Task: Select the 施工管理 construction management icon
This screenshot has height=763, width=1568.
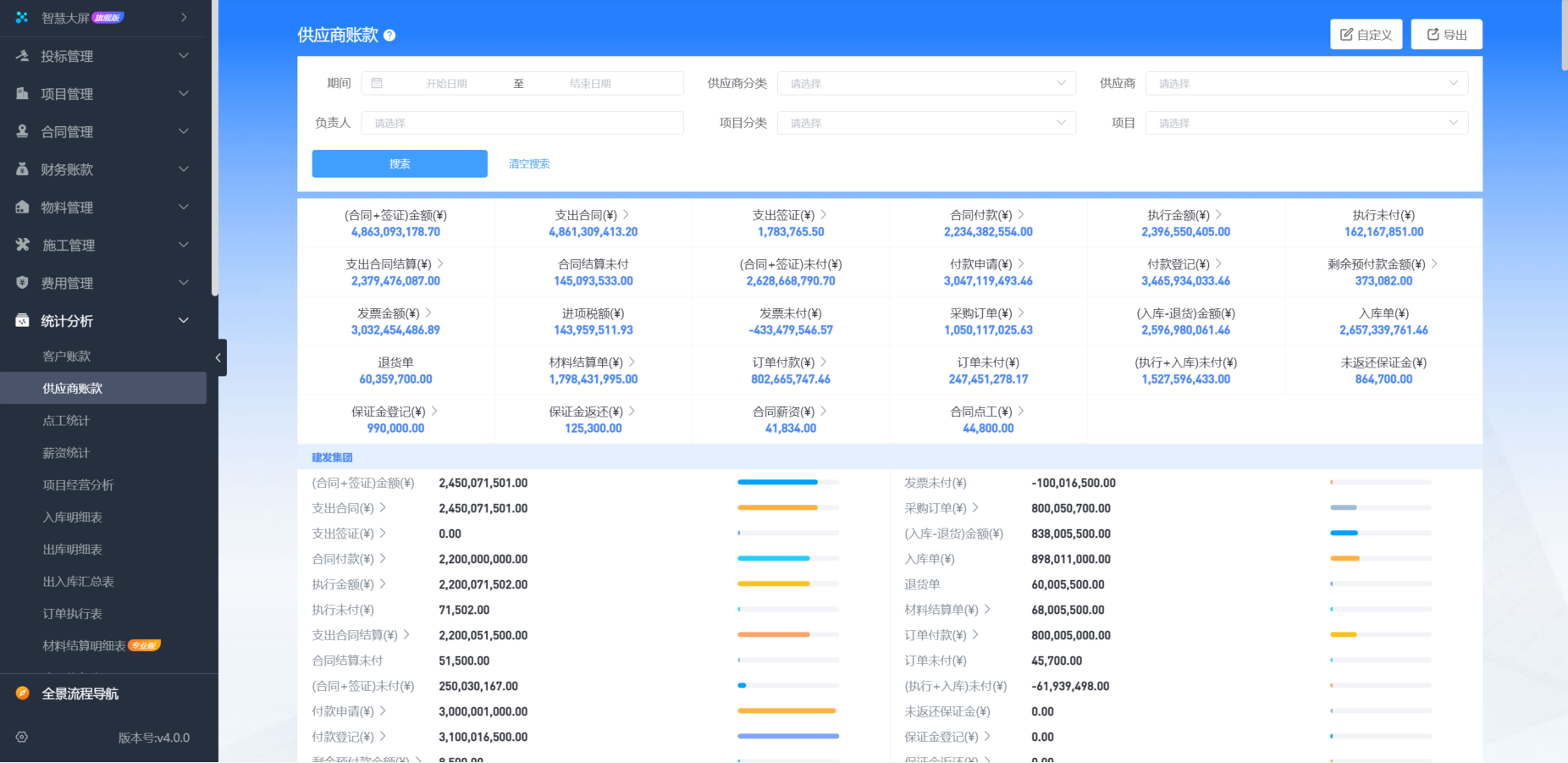Action: [21, 245]
